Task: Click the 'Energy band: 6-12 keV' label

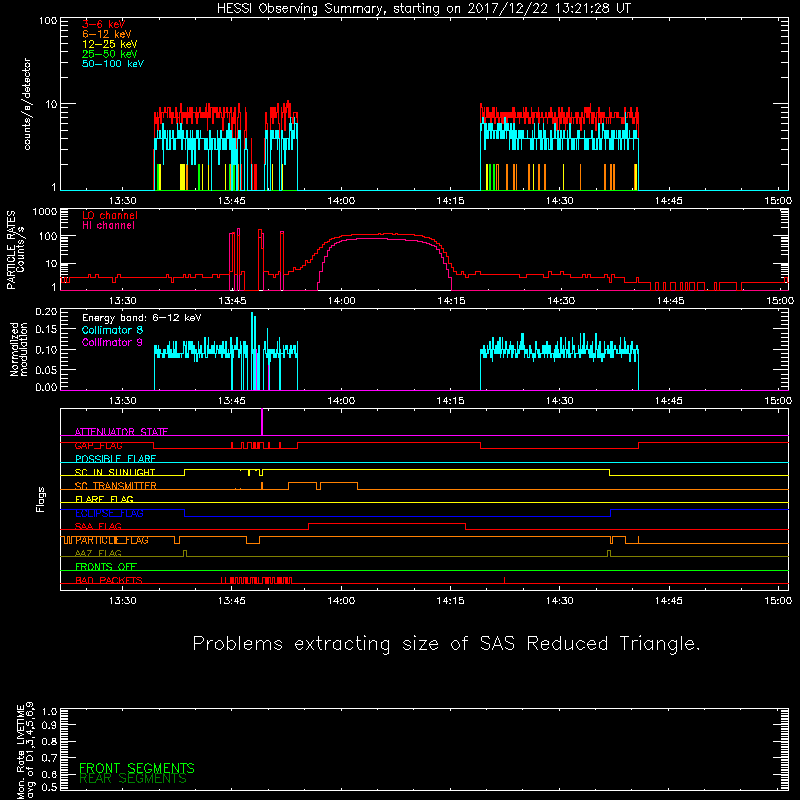Action: coord(142,318)
